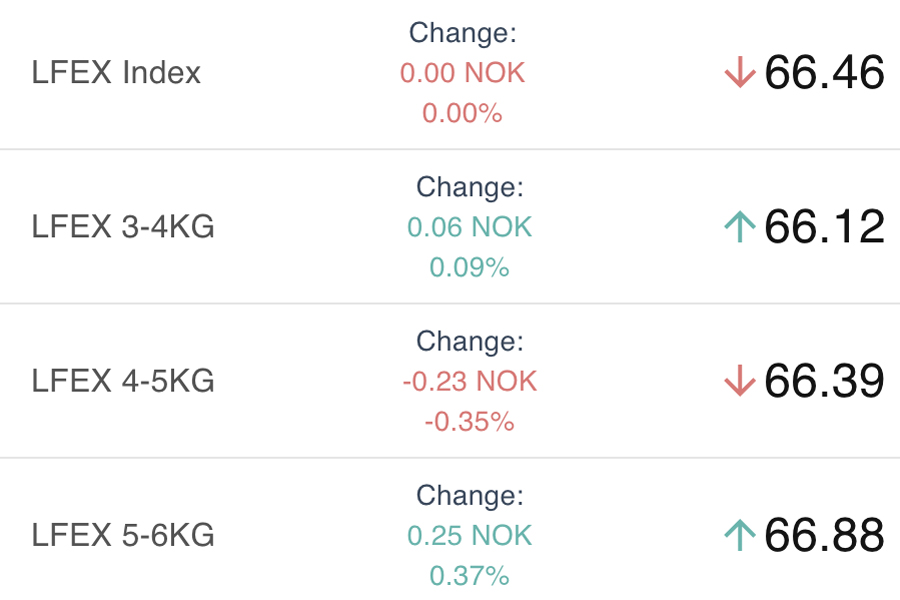The image size is (900, 600).
Task: Click the 66.46 index price
Action: tap(824, 72)
